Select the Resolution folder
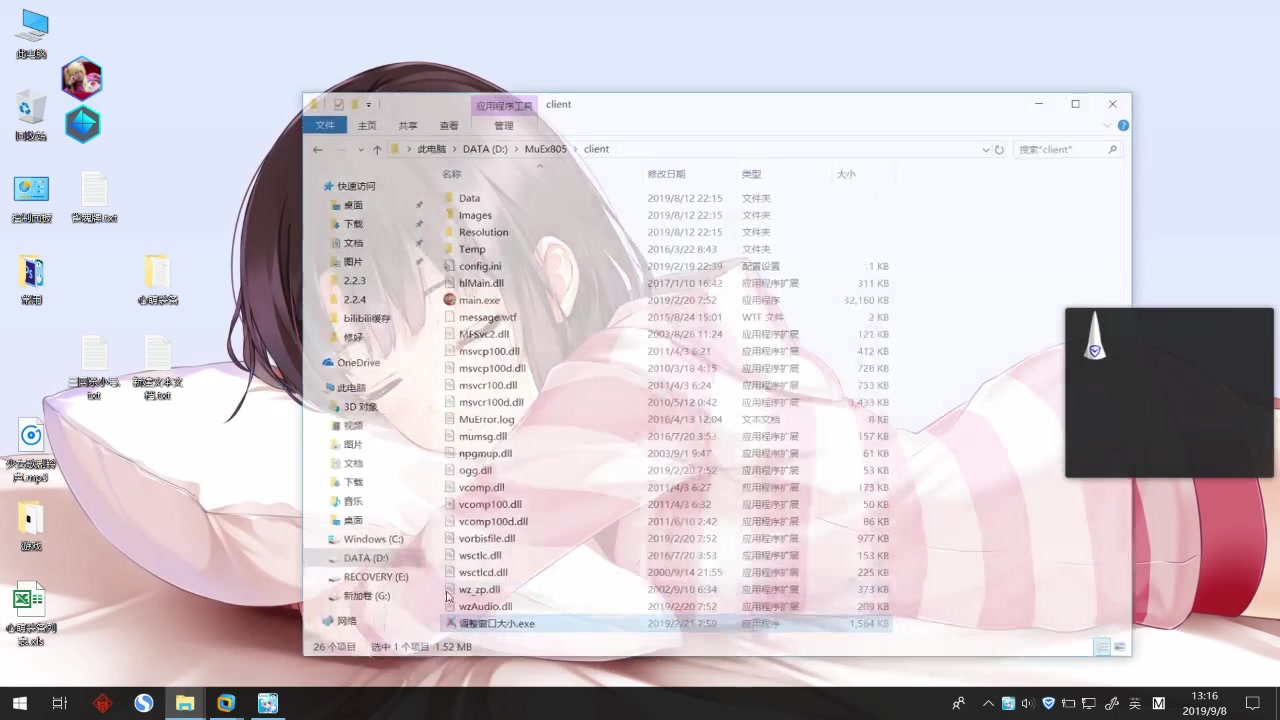The height and width of the screenshot is (720, 1280). click(483, 232)
